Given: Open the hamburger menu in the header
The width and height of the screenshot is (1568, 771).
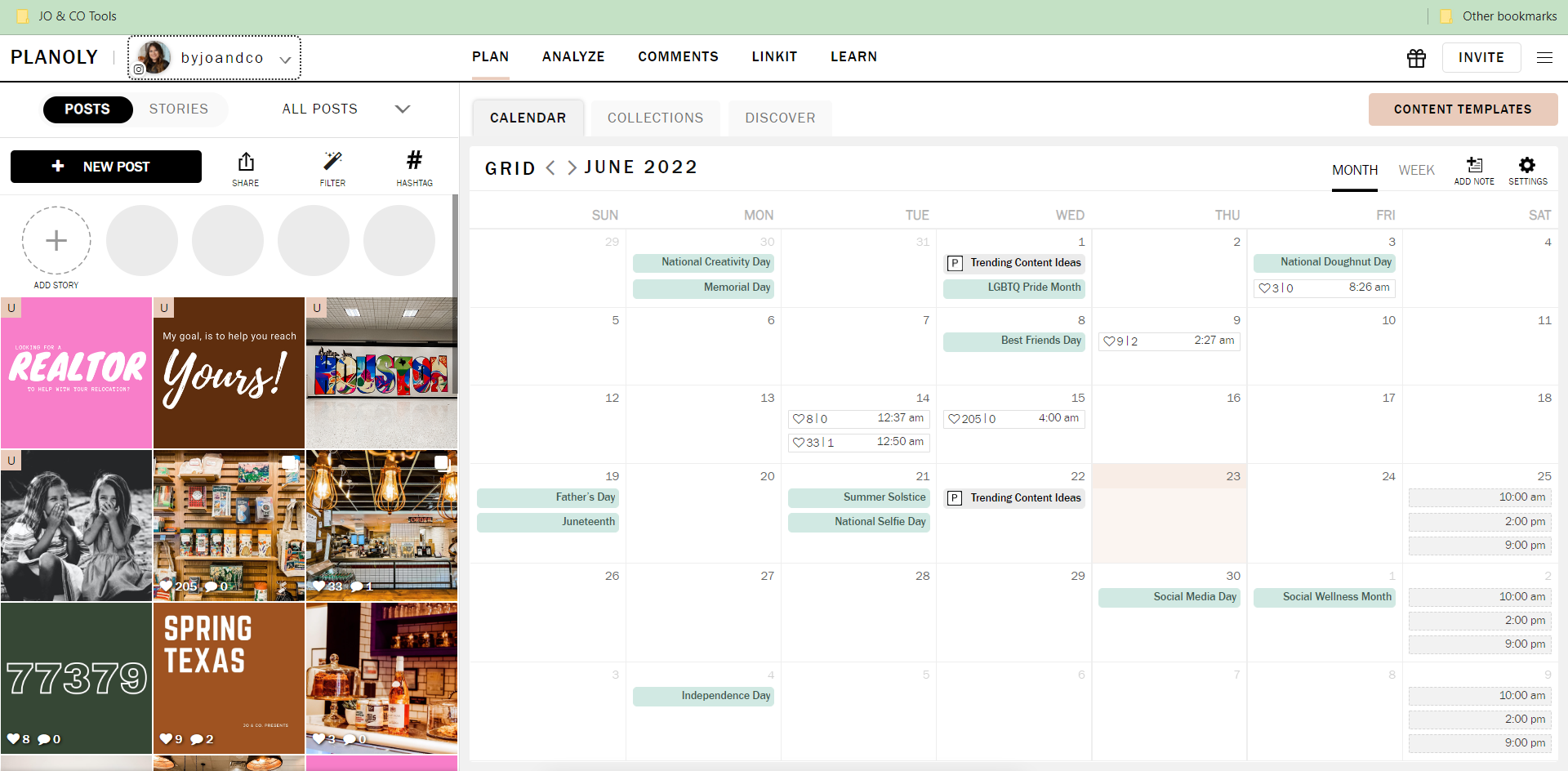Looking at the screenshot, I should (1544, 58).
